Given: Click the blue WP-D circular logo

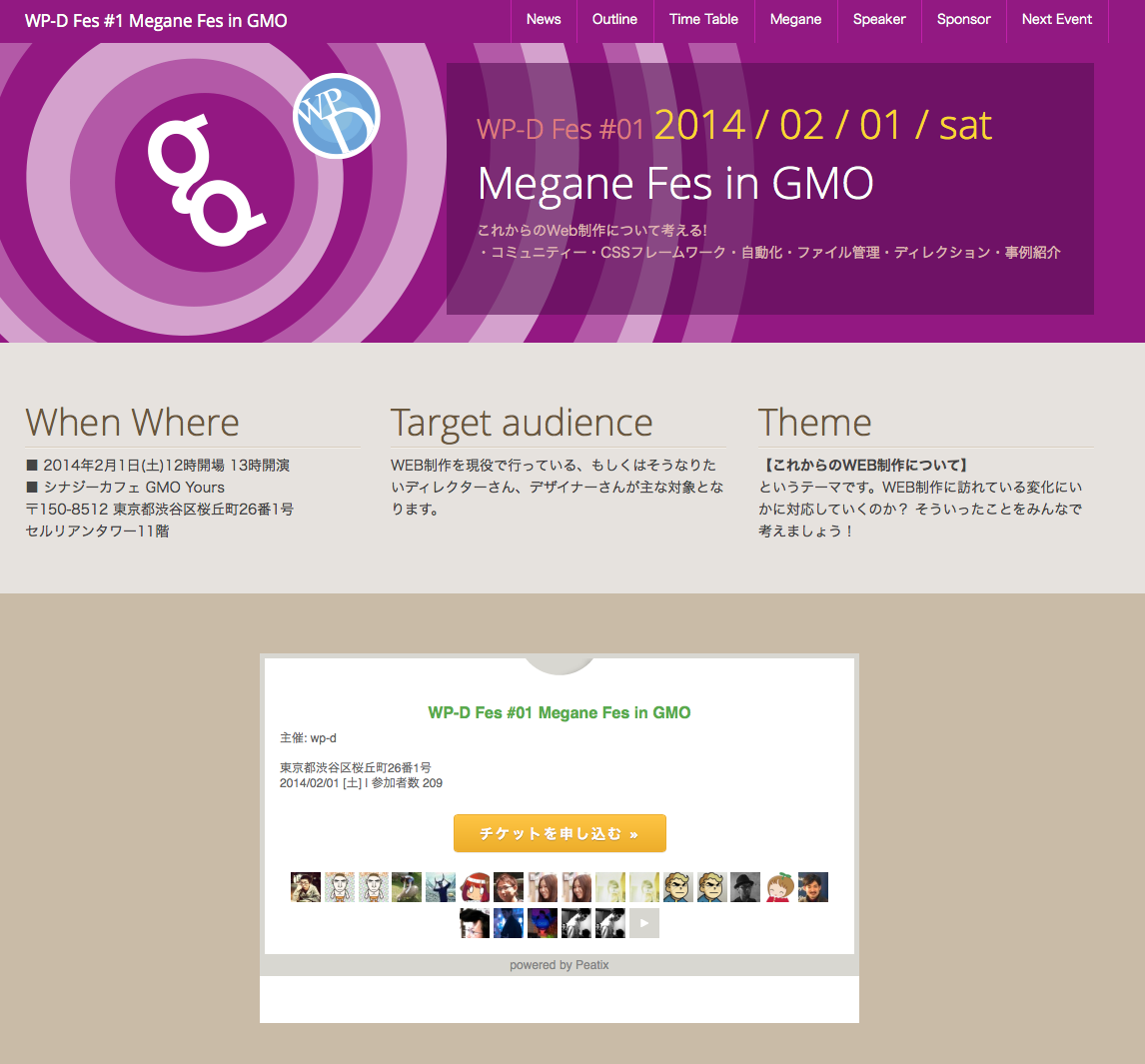Looking at the screenshot, I should [x=336, y=116].
